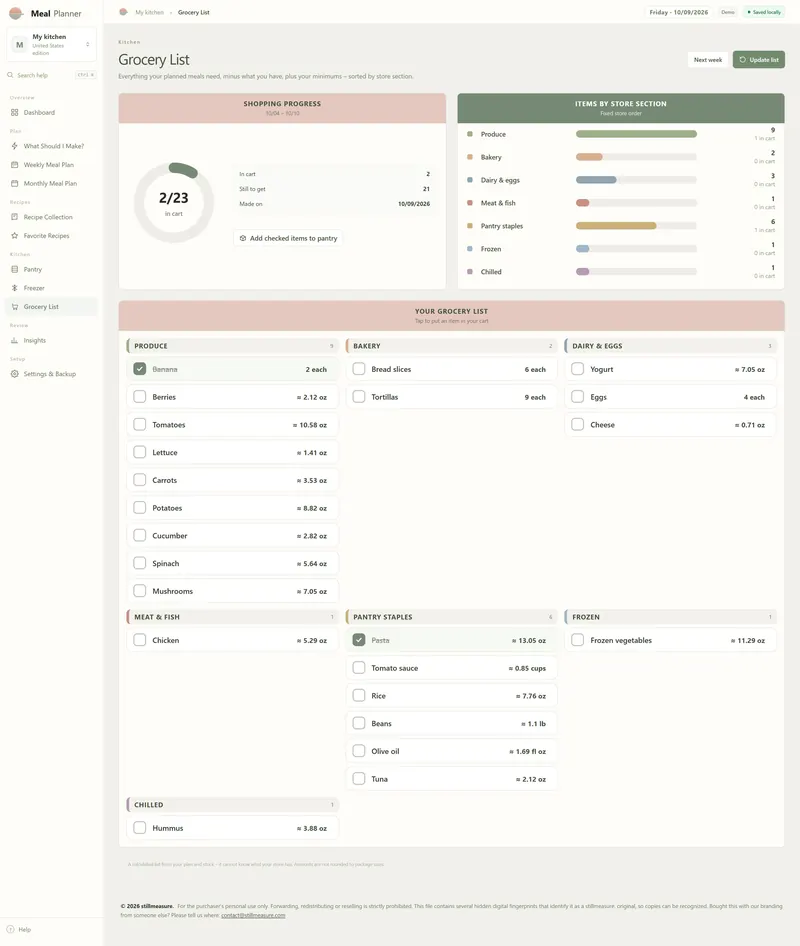
Task: Check the Frozen vegetables checkbox
Action: 577,640
